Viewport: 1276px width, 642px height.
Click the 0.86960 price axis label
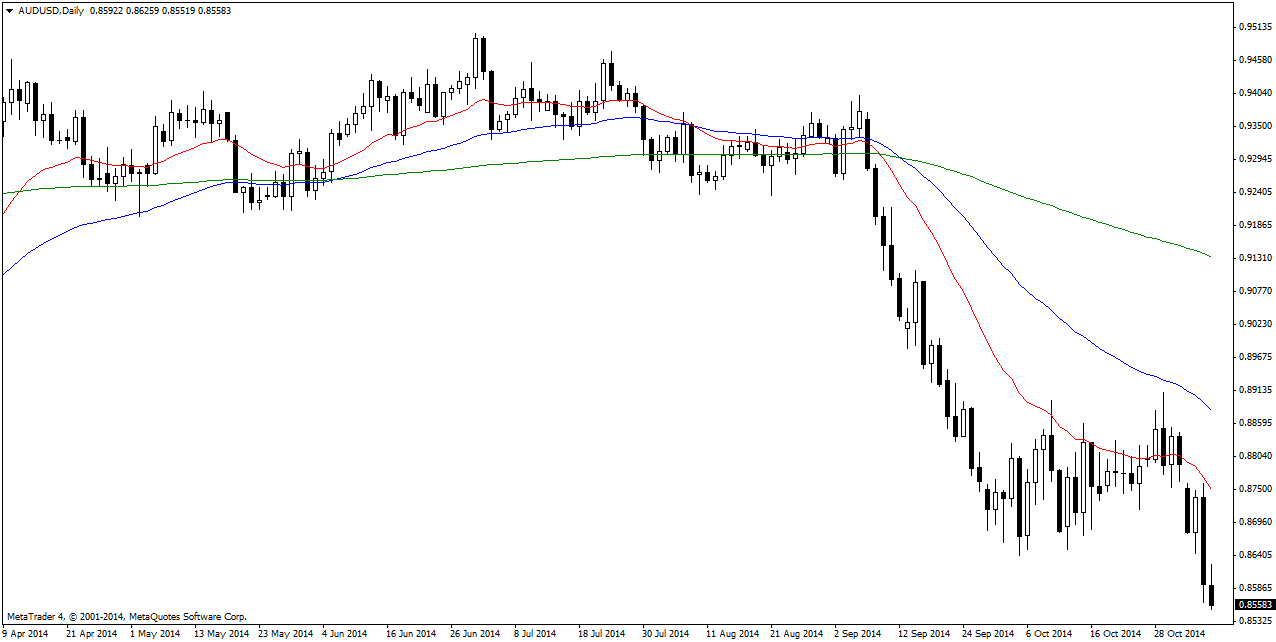(x=1254, y=522)
